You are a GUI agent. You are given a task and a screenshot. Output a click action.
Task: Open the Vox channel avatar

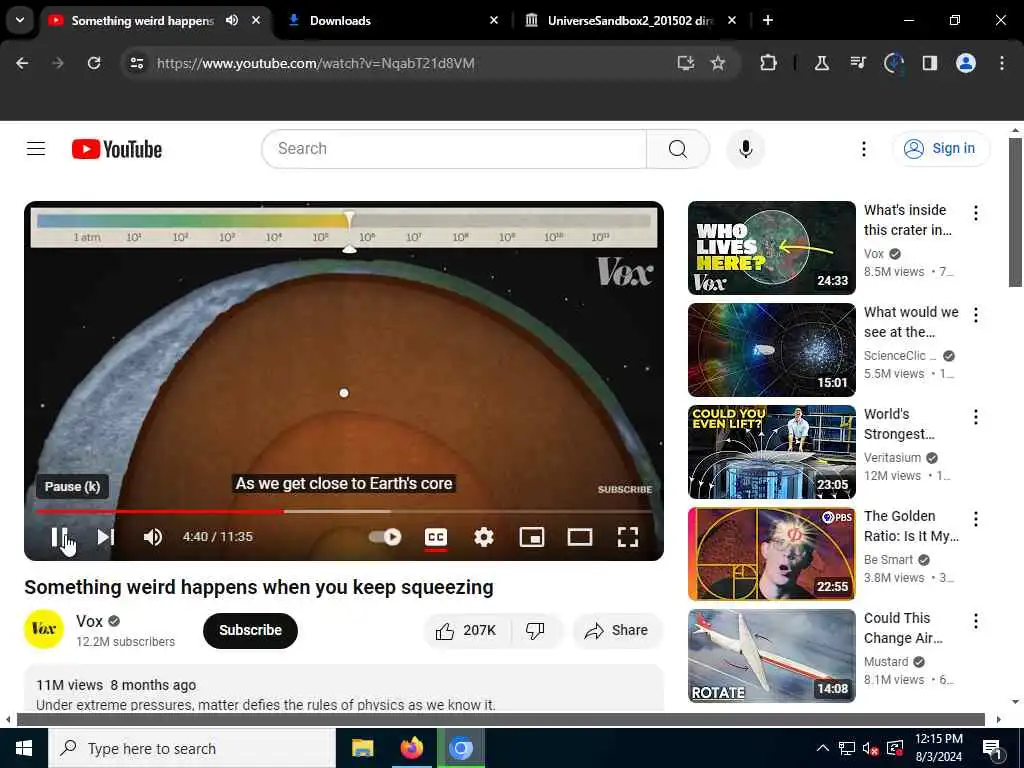[44, 630]
